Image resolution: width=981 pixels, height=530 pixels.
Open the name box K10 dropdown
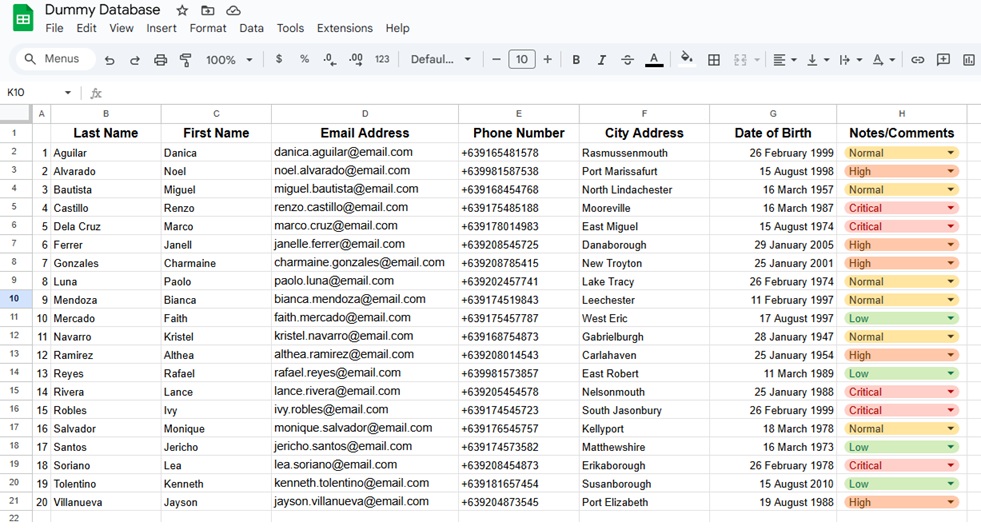click(68, 93)
